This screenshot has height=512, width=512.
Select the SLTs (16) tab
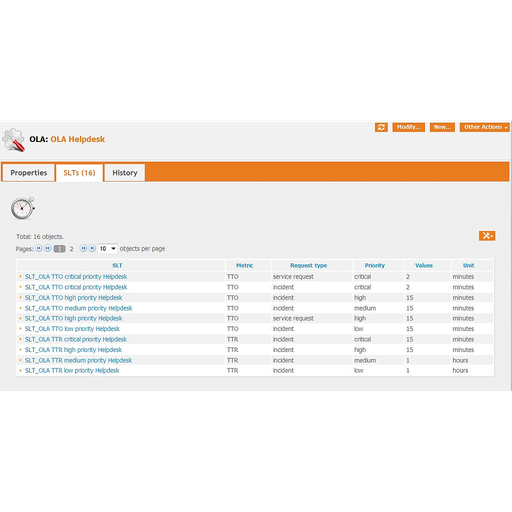point(79,173)
